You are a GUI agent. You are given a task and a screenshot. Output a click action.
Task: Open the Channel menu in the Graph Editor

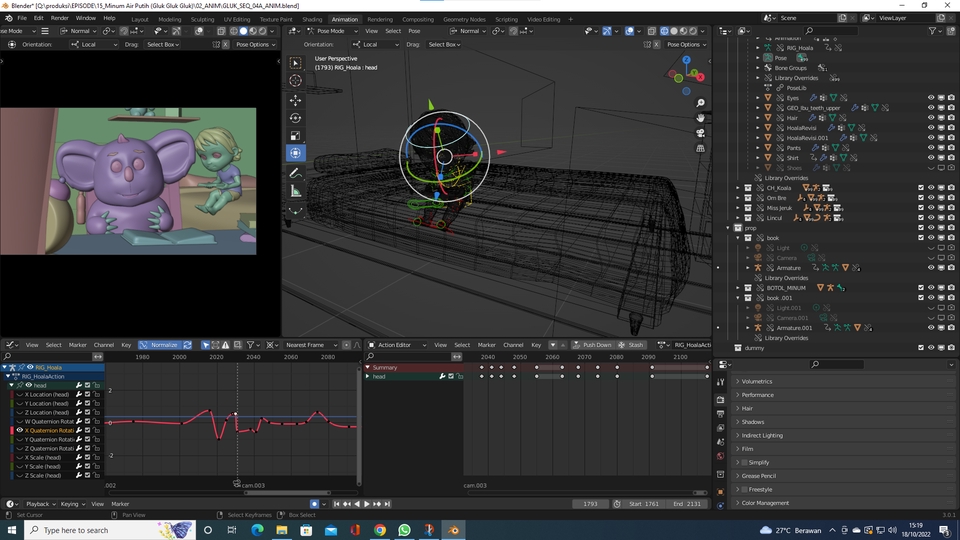click(103, 345)
